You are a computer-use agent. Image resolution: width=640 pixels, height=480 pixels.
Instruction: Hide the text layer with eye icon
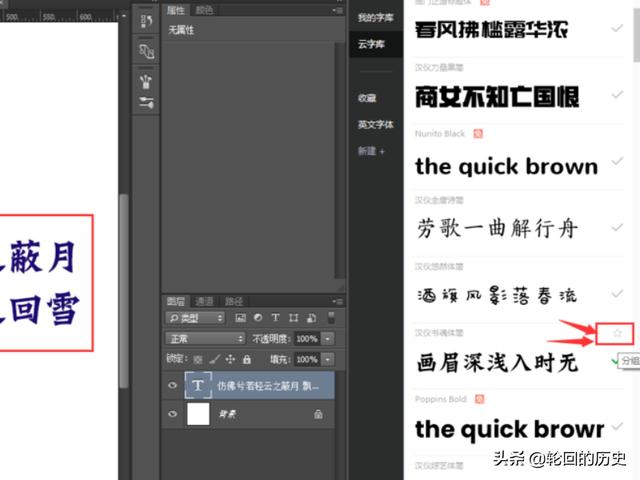[x=173, y=384]
